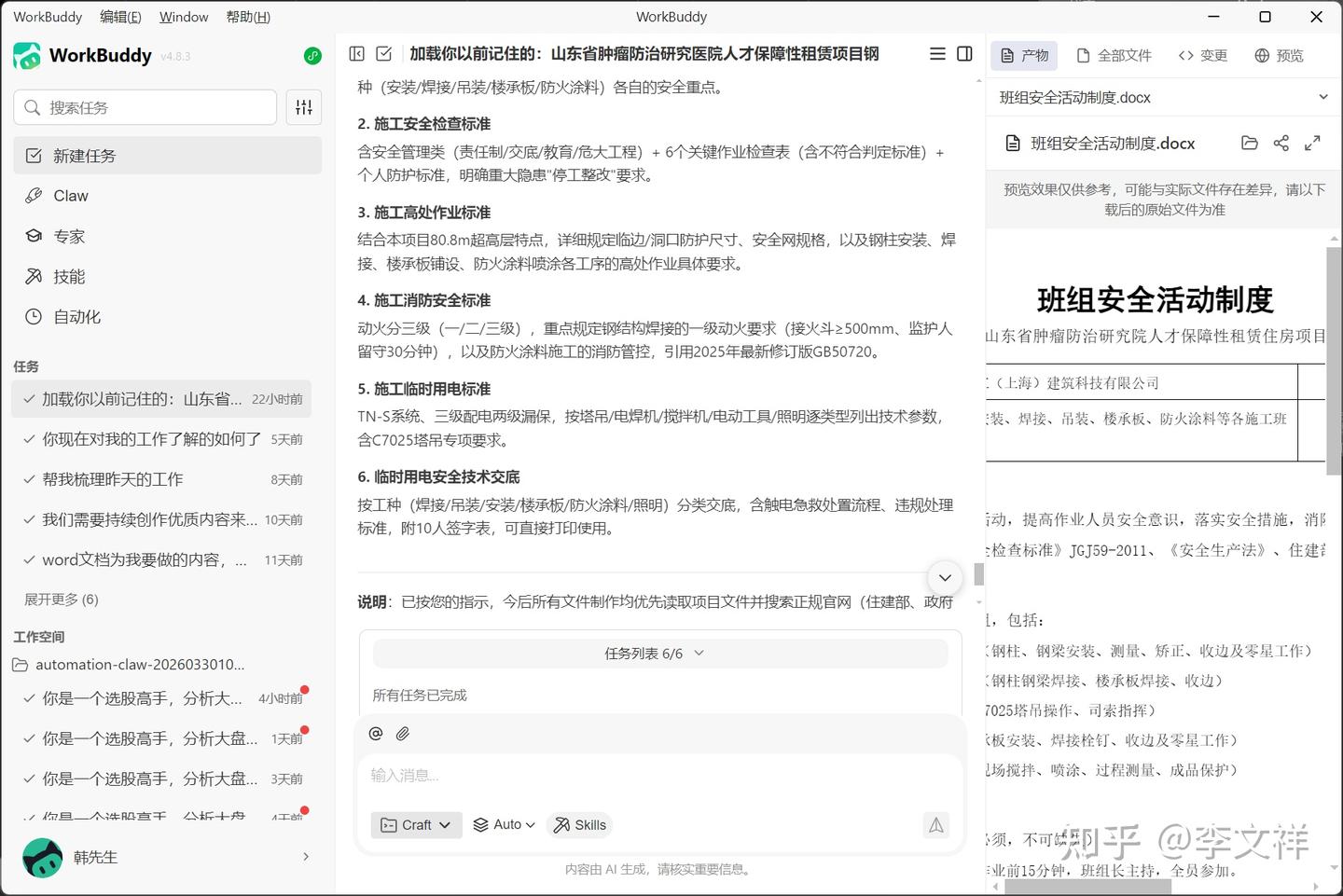Click heading 4. 施工消防安全标准
Screen dimensions: 1343x896
click(423, 300)
